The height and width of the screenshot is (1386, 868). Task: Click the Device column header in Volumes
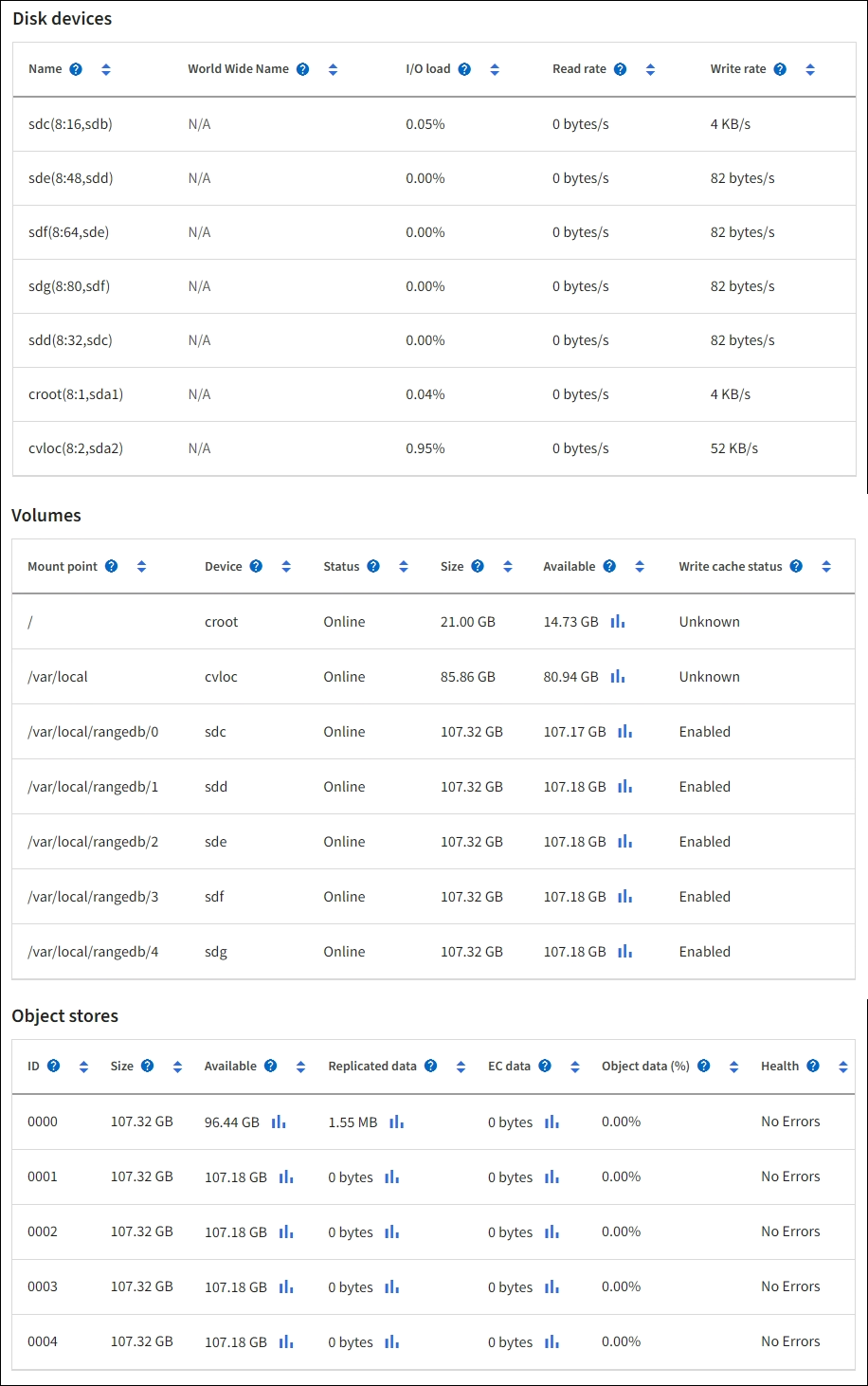click(223, 567)
